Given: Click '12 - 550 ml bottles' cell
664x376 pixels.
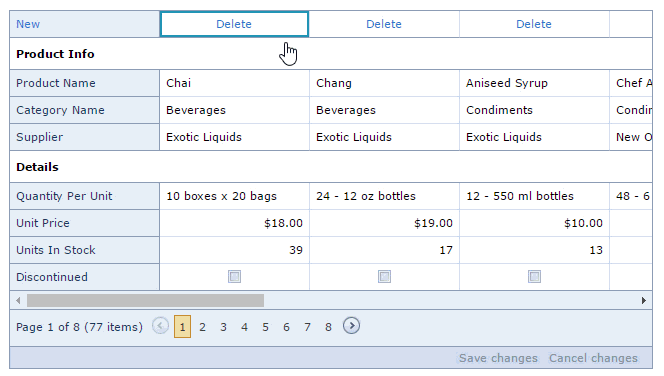Looking at the screenshot, I should coord(534,196).
